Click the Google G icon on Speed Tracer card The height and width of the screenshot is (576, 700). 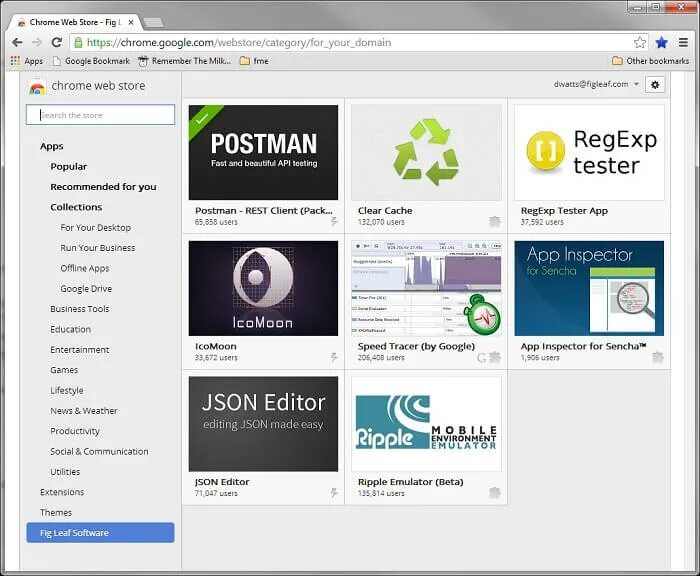click(x=481, y=357)
